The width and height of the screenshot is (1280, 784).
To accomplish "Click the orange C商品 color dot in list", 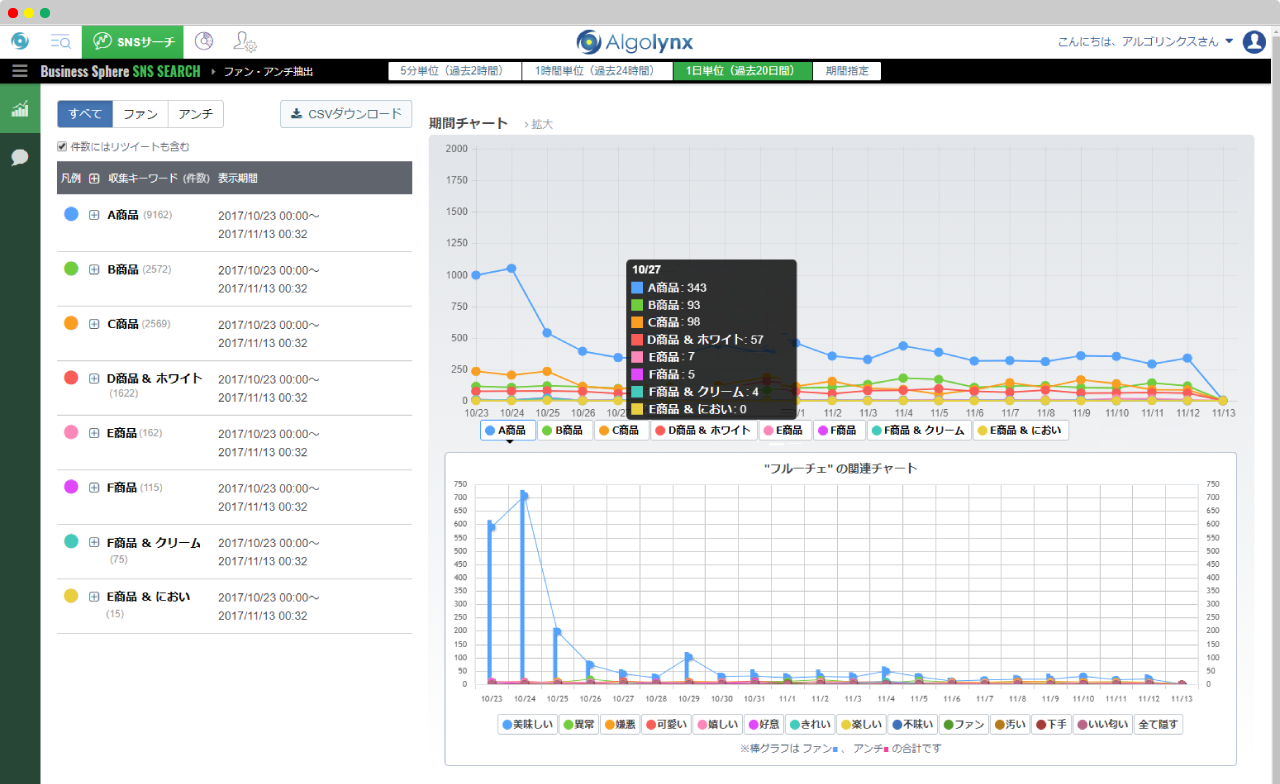I will (x=71, y=324).
